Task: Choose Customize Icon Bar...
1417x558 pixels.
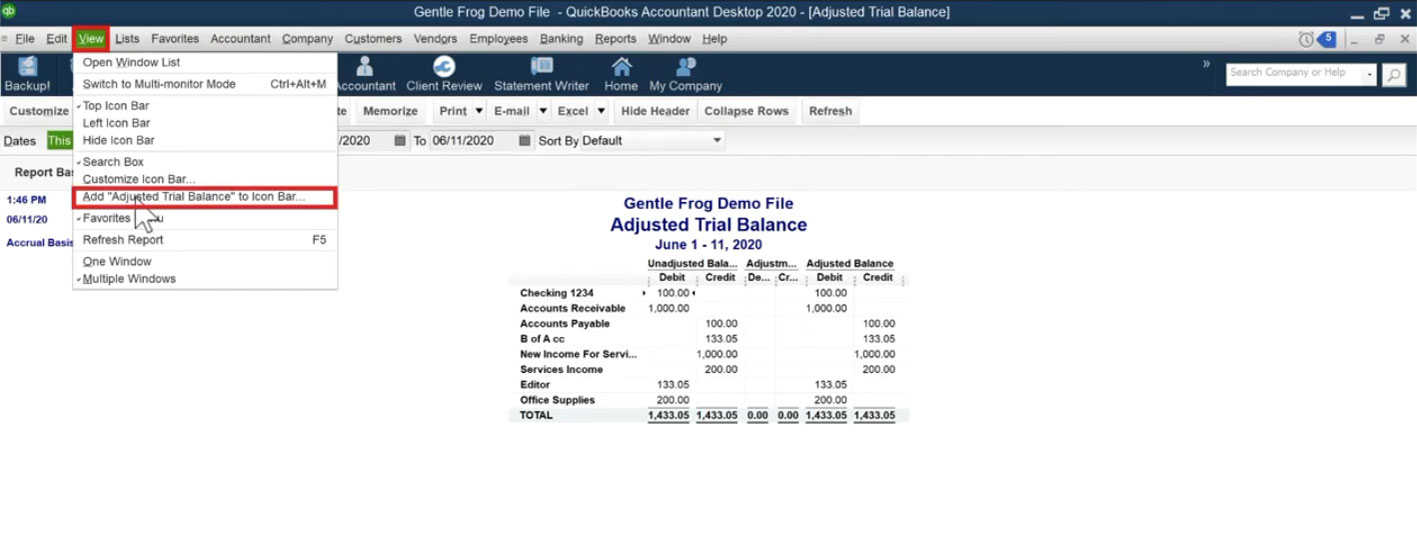Action: (139, 180)
